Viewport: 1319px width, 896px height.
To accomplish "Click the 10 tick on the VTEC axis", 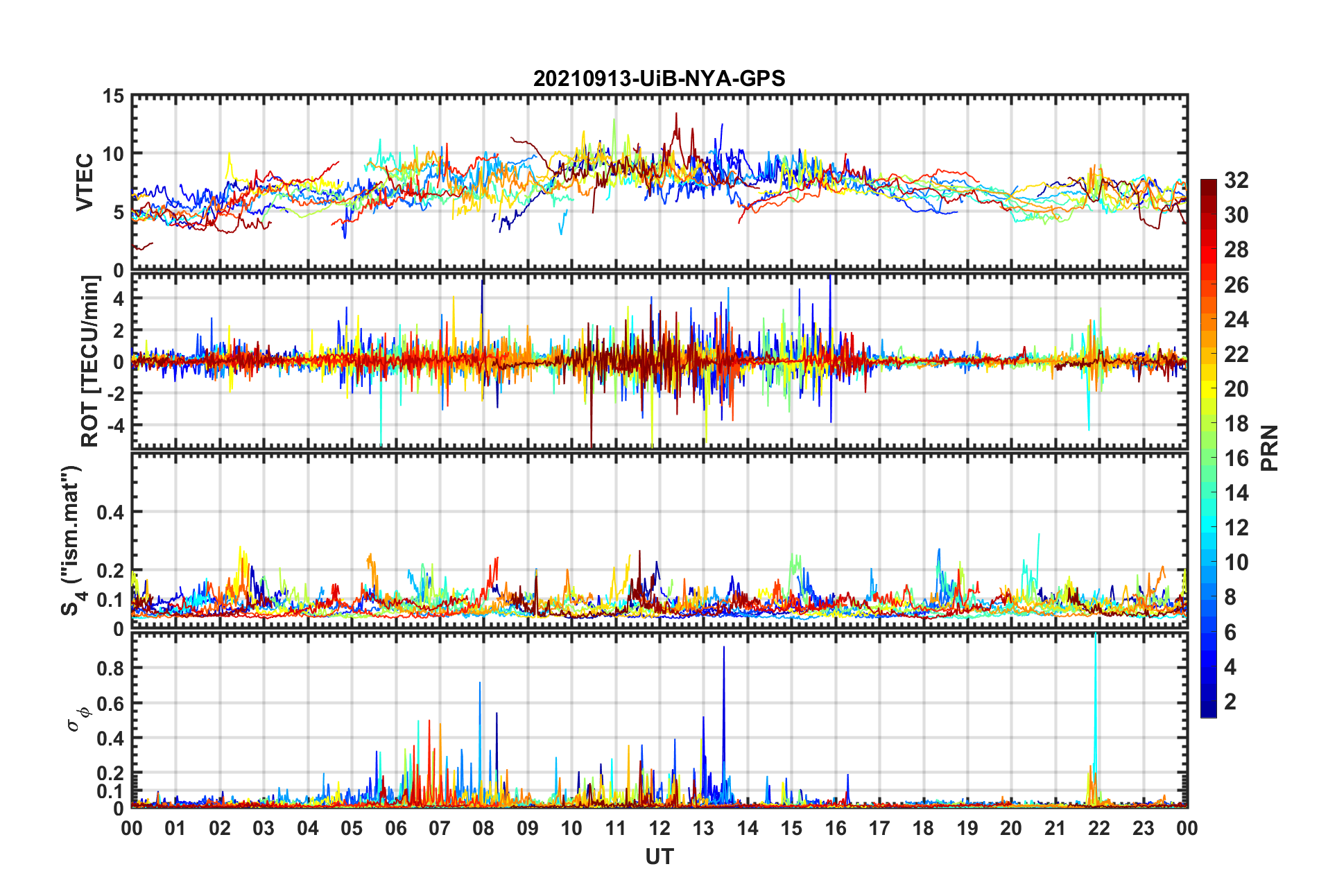I will (113, 154).
